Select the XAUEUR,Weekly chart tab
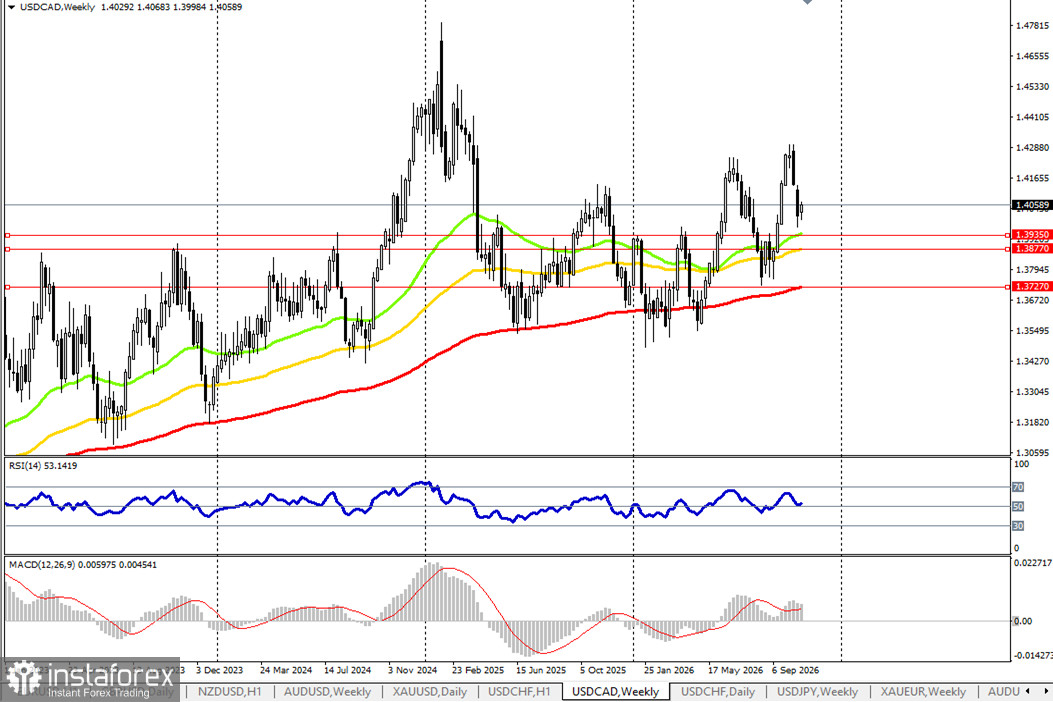The width and height of the screenshot is (1053, 702). (x=923, y=691)
